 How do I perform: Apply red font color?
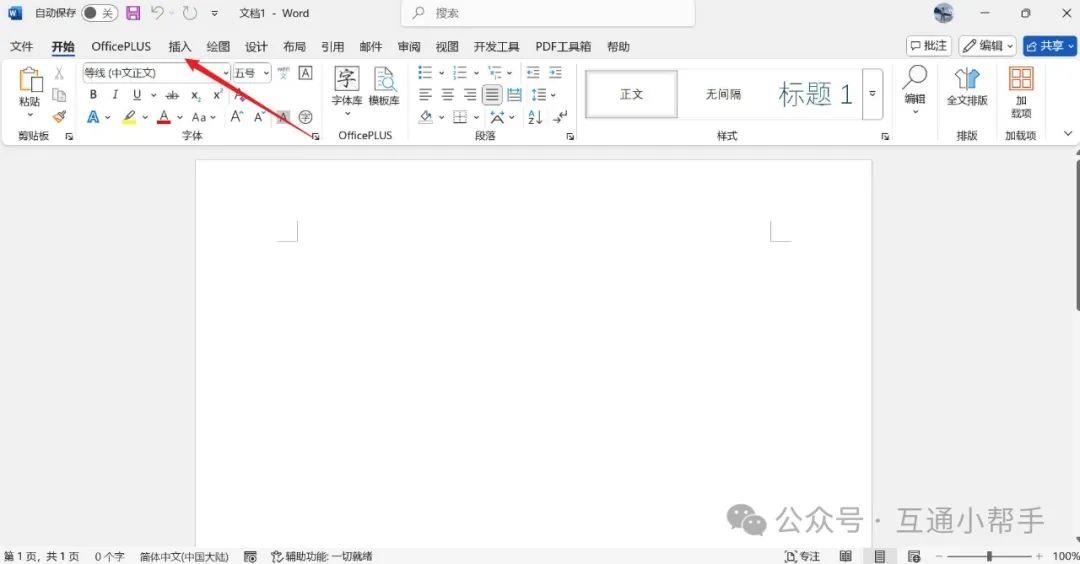click(x=164, y=117)
